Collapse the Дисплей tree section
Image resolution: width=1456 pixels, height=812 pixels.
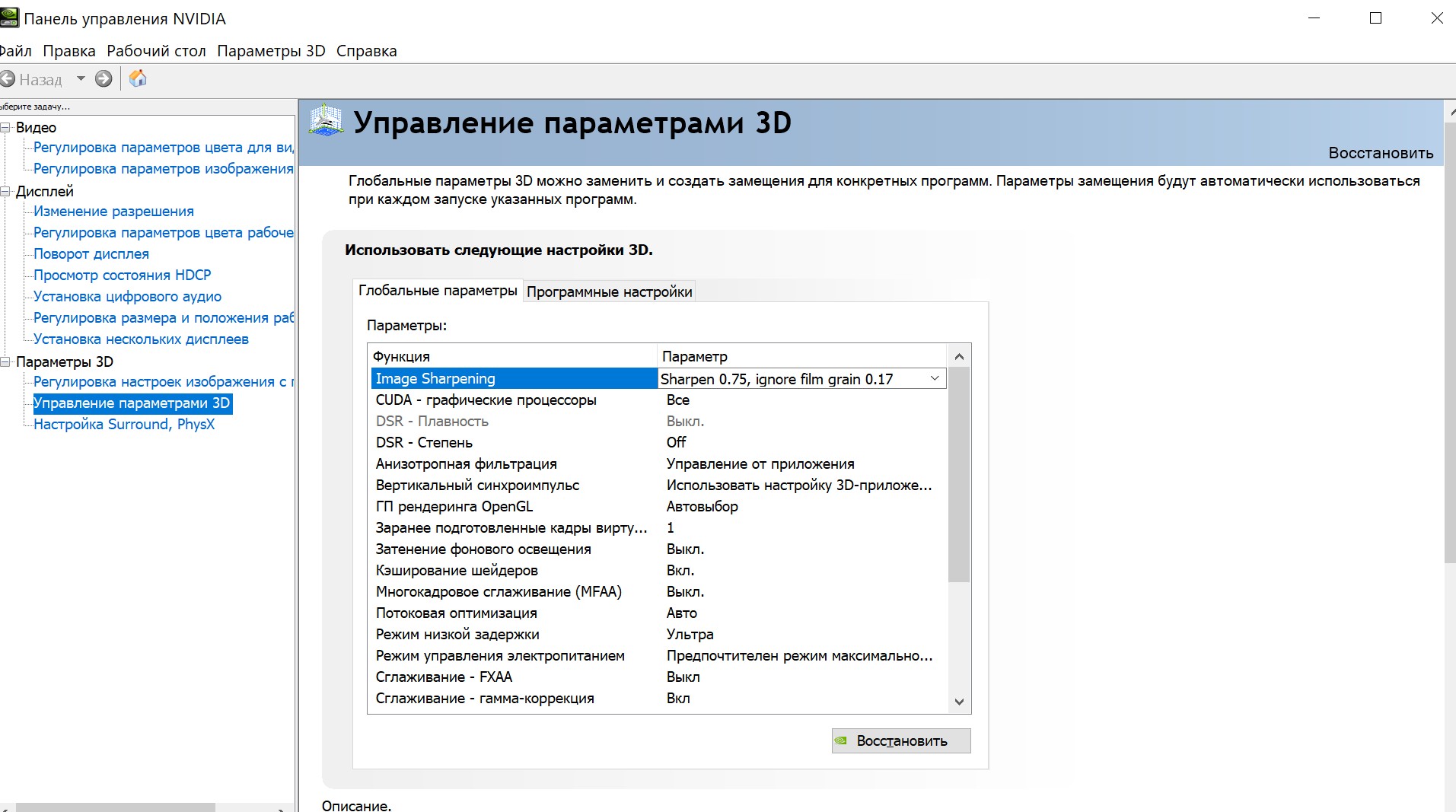pos(5,192)
